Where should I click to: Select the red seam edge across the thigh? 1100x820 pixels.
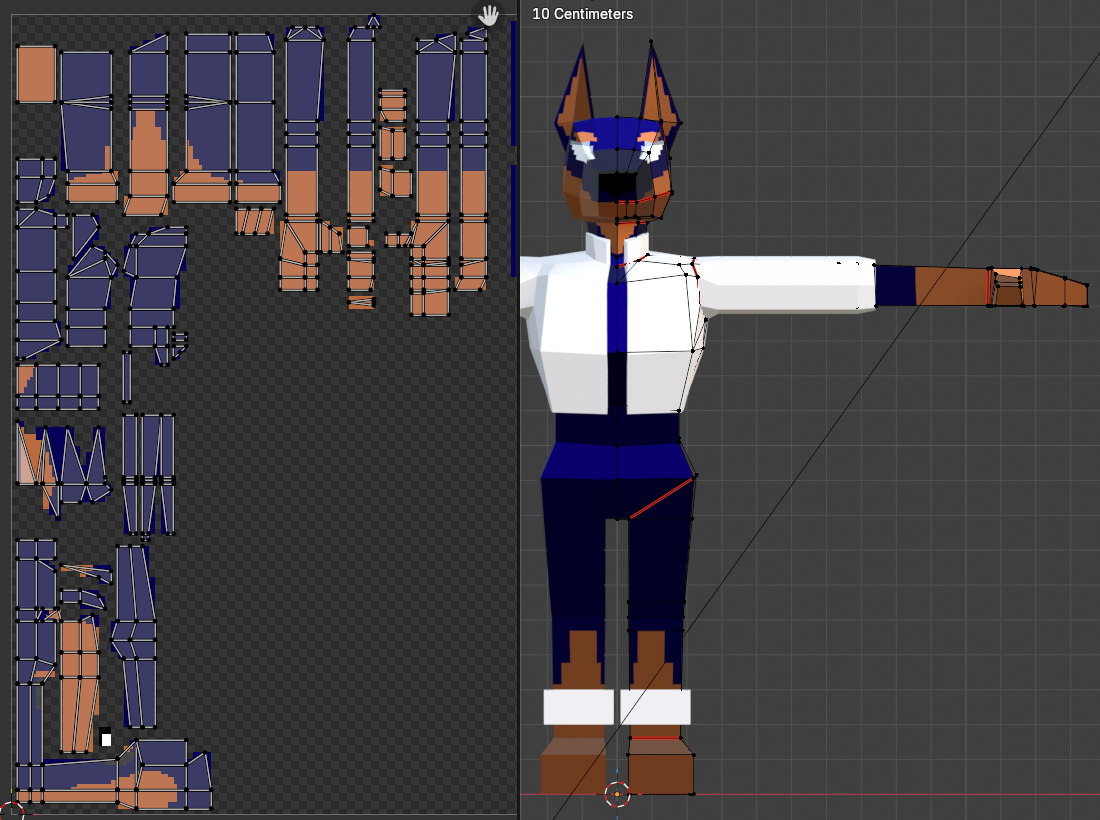coord(662,497)
